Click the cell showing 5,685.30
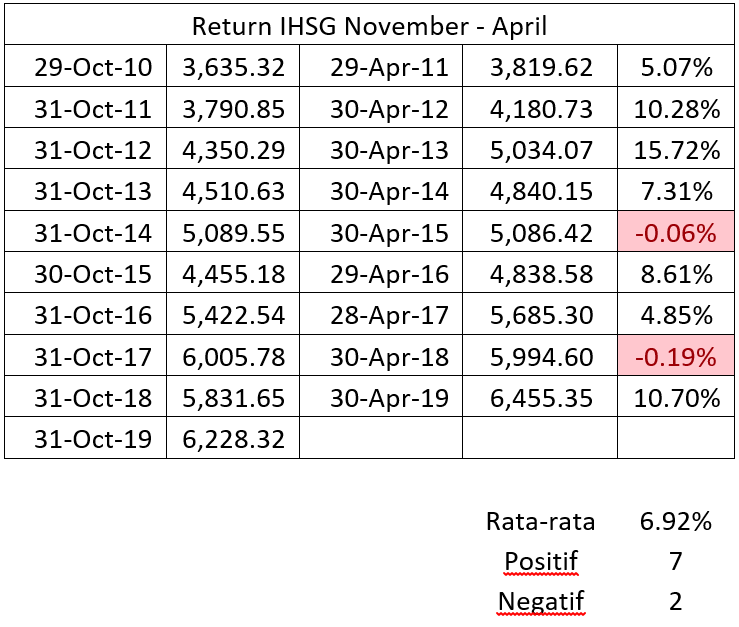This screenshot has height=627, width=739. point(542,315)
